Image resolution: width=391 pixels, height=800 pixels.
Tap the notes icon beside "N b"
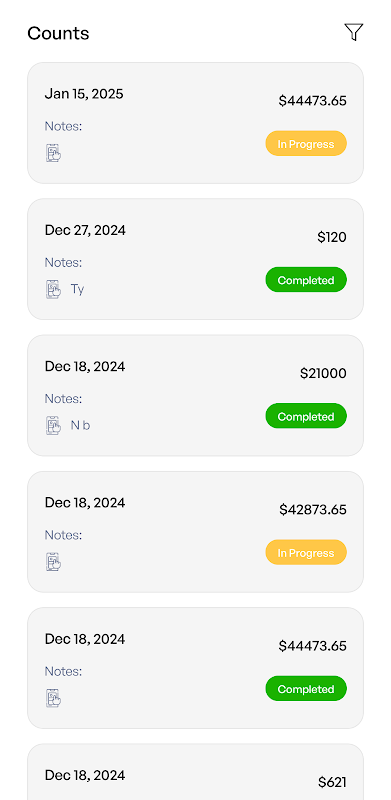(54, 426)
